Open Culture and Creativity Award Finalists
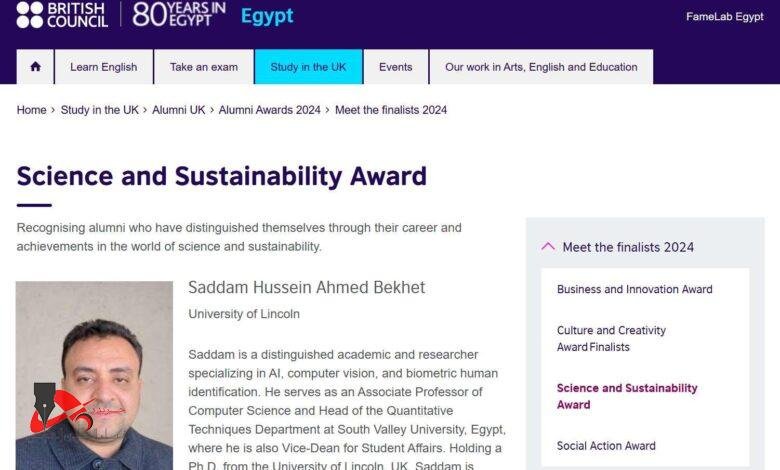780x470 pixels. coord(611,338)
